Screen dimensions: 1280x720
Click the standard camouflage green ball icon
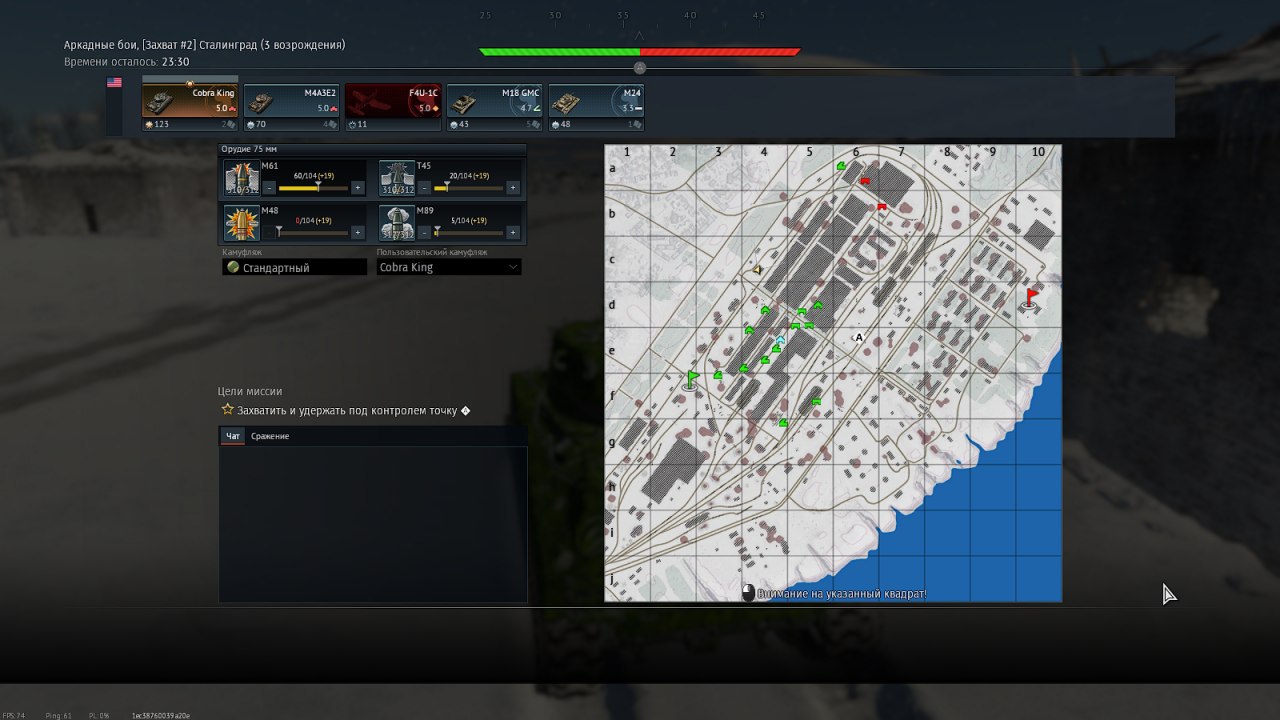pos(233,267)
